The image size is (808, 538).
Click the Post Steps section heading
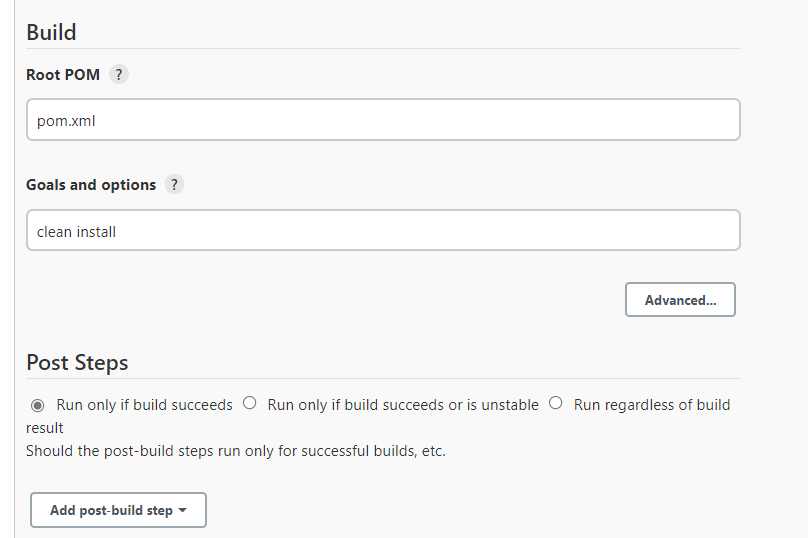(77, 362)
